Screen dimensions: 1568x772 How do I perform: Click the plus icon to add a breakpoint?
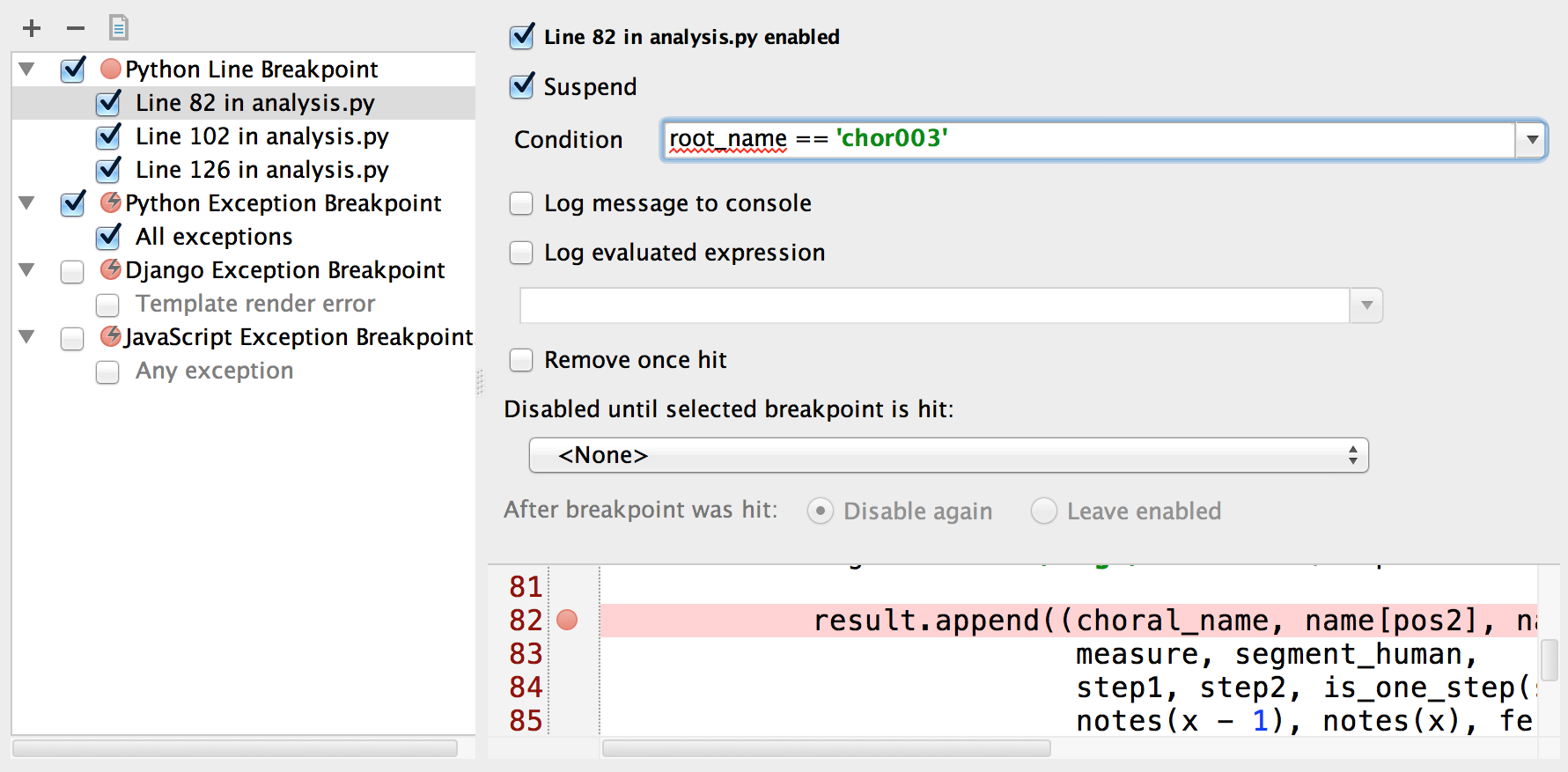pos(32,28)
